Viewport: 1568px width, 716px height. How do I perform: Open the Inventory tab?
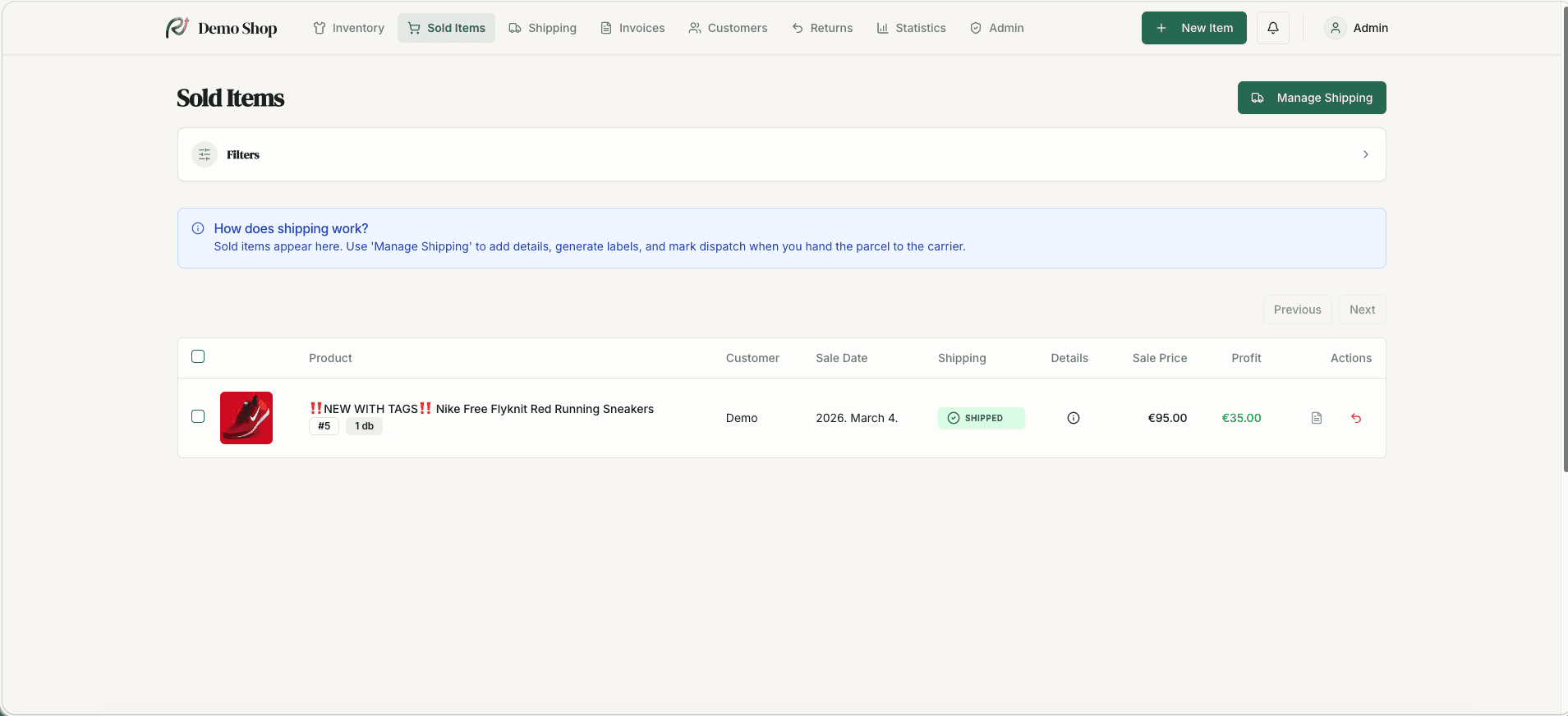[349, 28]
